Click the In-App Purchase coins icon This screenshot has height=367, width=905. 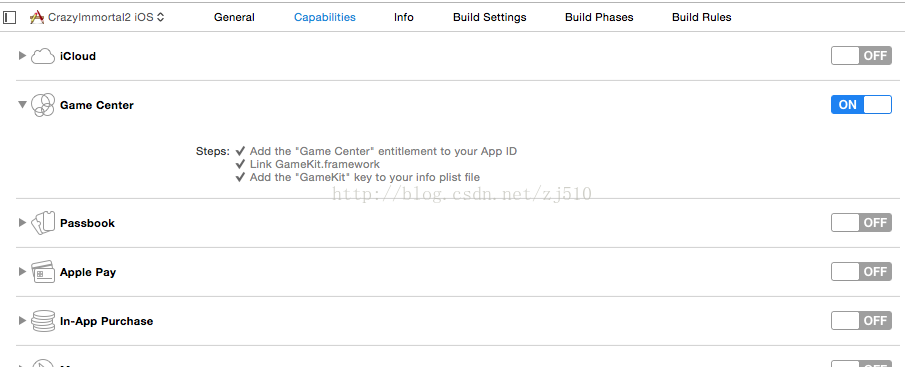point(43,321)
